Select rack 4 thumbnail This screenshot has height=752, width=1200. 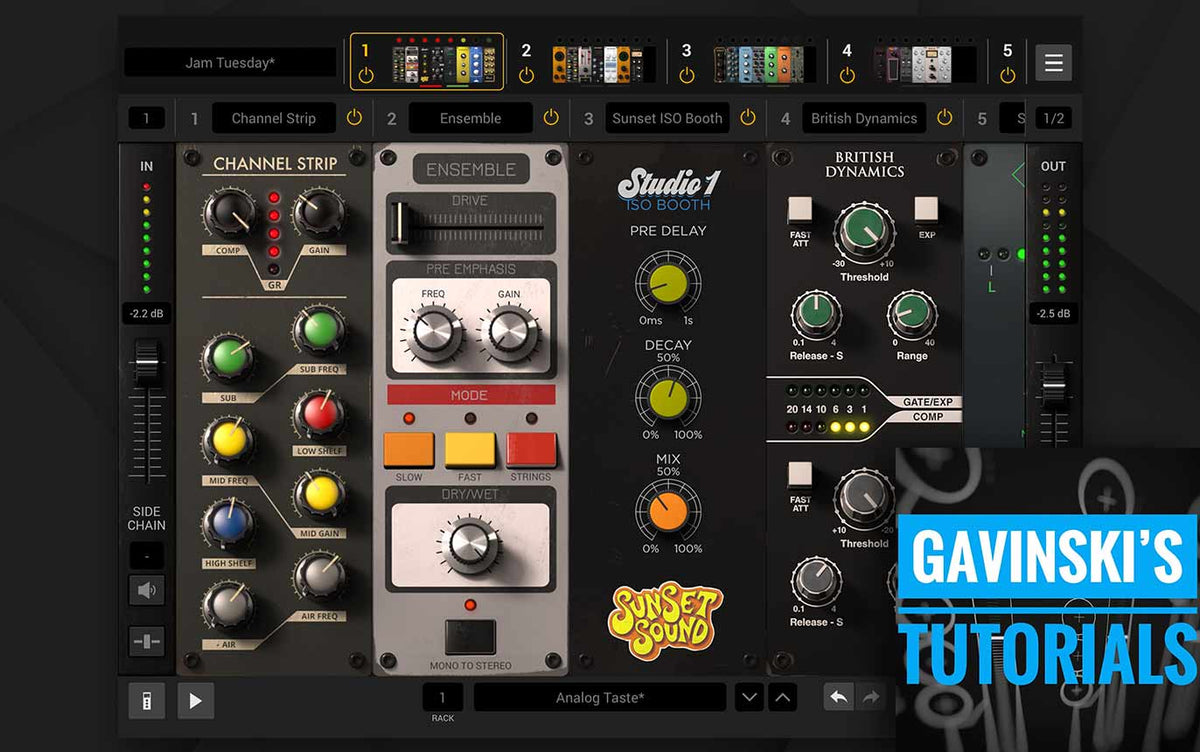[x=925, y=63]
